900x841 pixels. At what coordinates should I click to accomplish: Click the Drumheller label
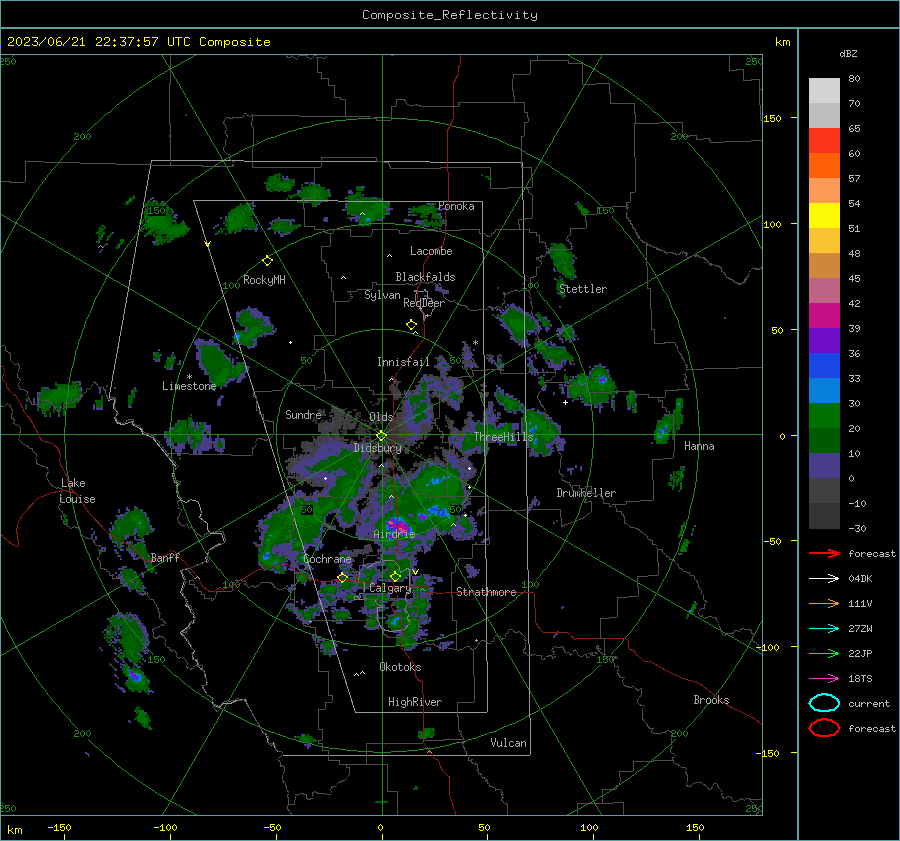586,493
